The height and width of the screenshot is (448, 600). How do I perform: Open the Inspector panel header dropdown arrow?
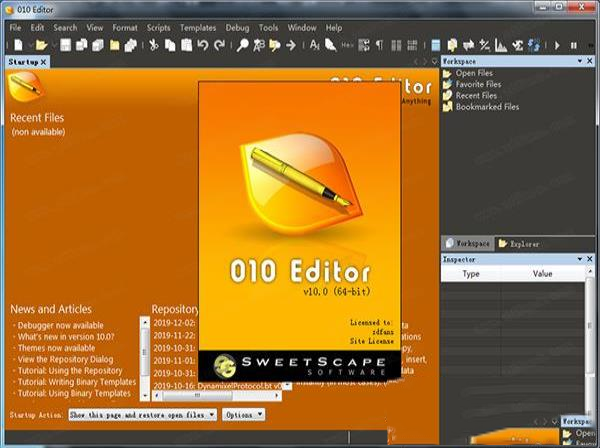pyautogui.click(x=580, y=259)
